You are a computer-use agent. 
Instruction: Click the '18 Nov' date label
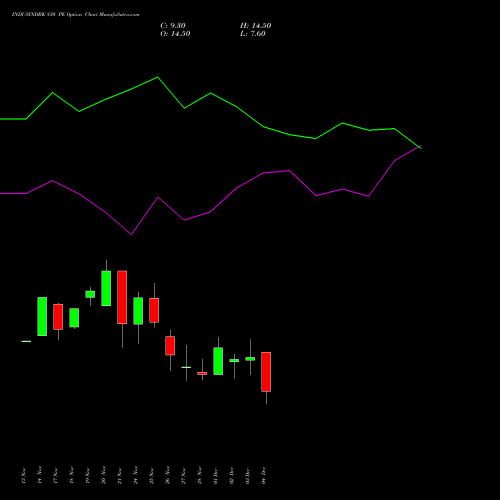click(72, 475)
